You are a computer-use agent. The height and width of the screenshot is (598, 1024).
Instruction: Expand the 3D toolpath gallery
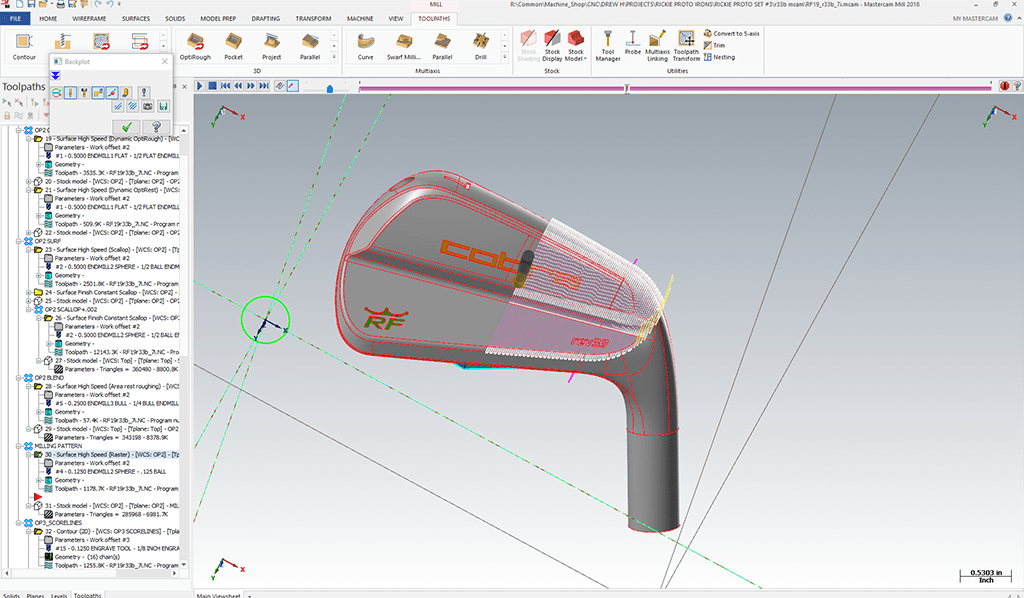[334, 57]
